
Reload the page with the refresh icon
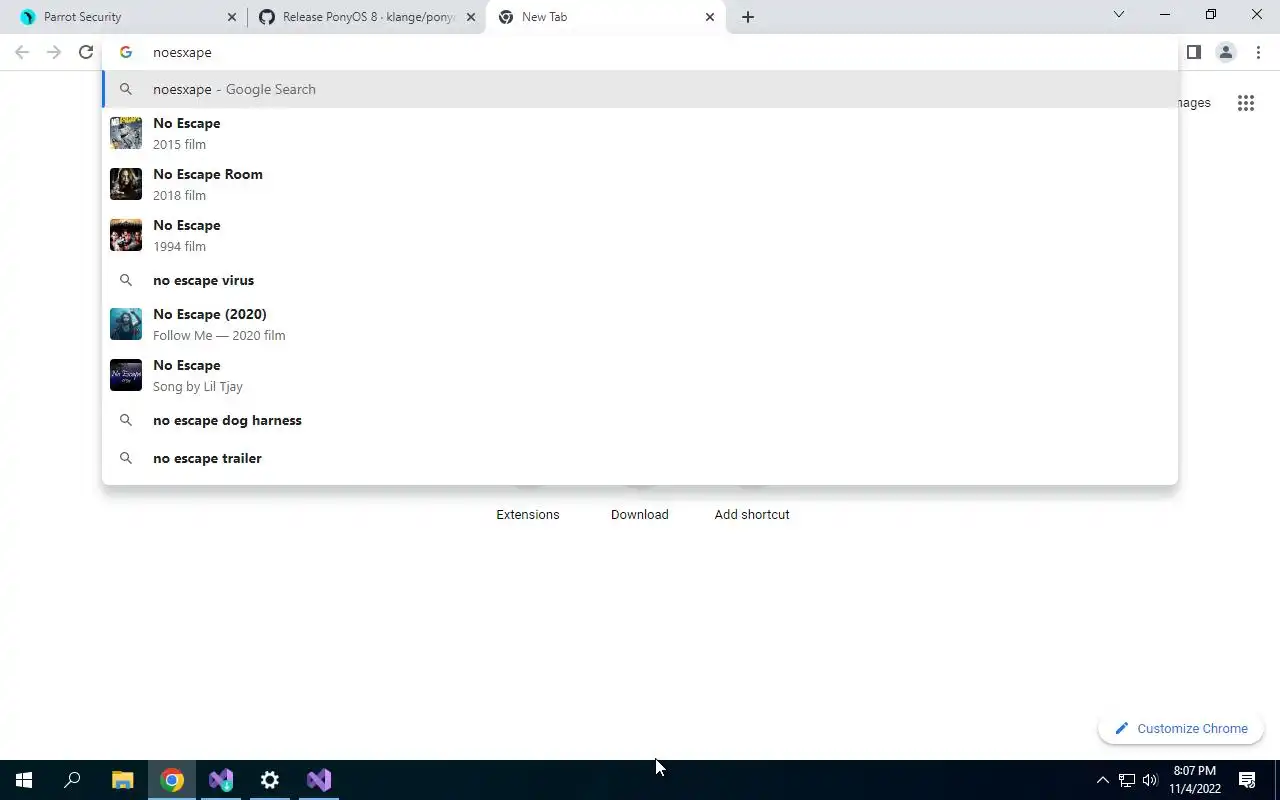[86, 52]
